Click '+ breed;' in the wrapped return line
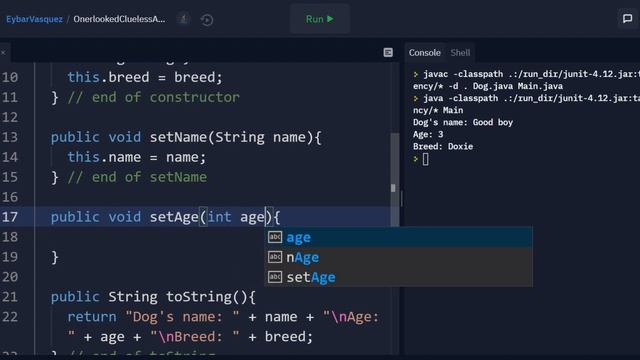 pyautogui.click(x=282, y=337)
